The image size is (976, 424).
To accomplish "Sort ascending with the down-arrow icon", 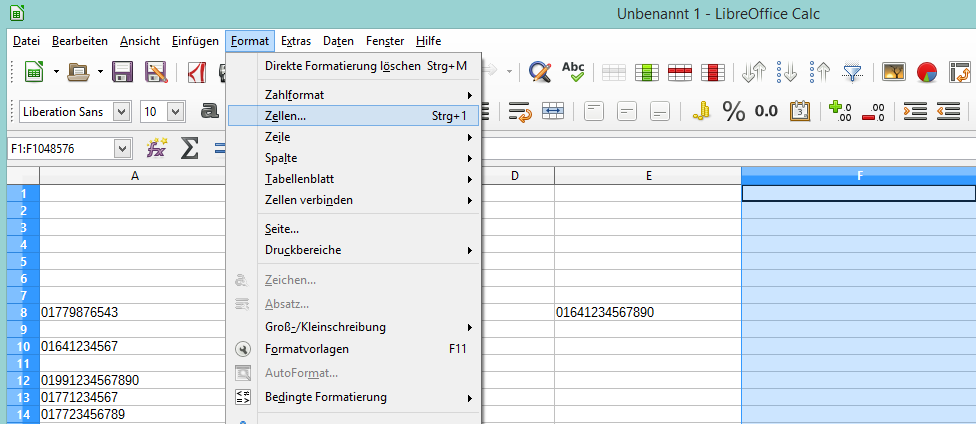I will coord(787,73).
